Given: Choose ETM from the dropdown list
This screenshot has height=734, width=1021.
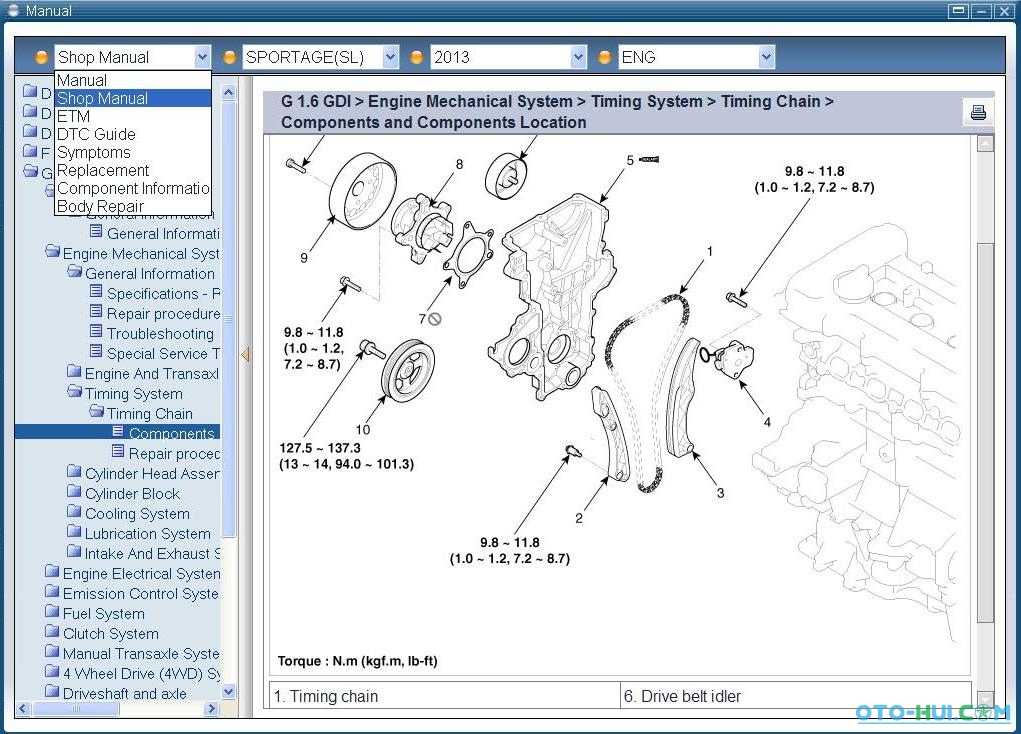Looking at the screenshot, I should click(x=133, y=117).
